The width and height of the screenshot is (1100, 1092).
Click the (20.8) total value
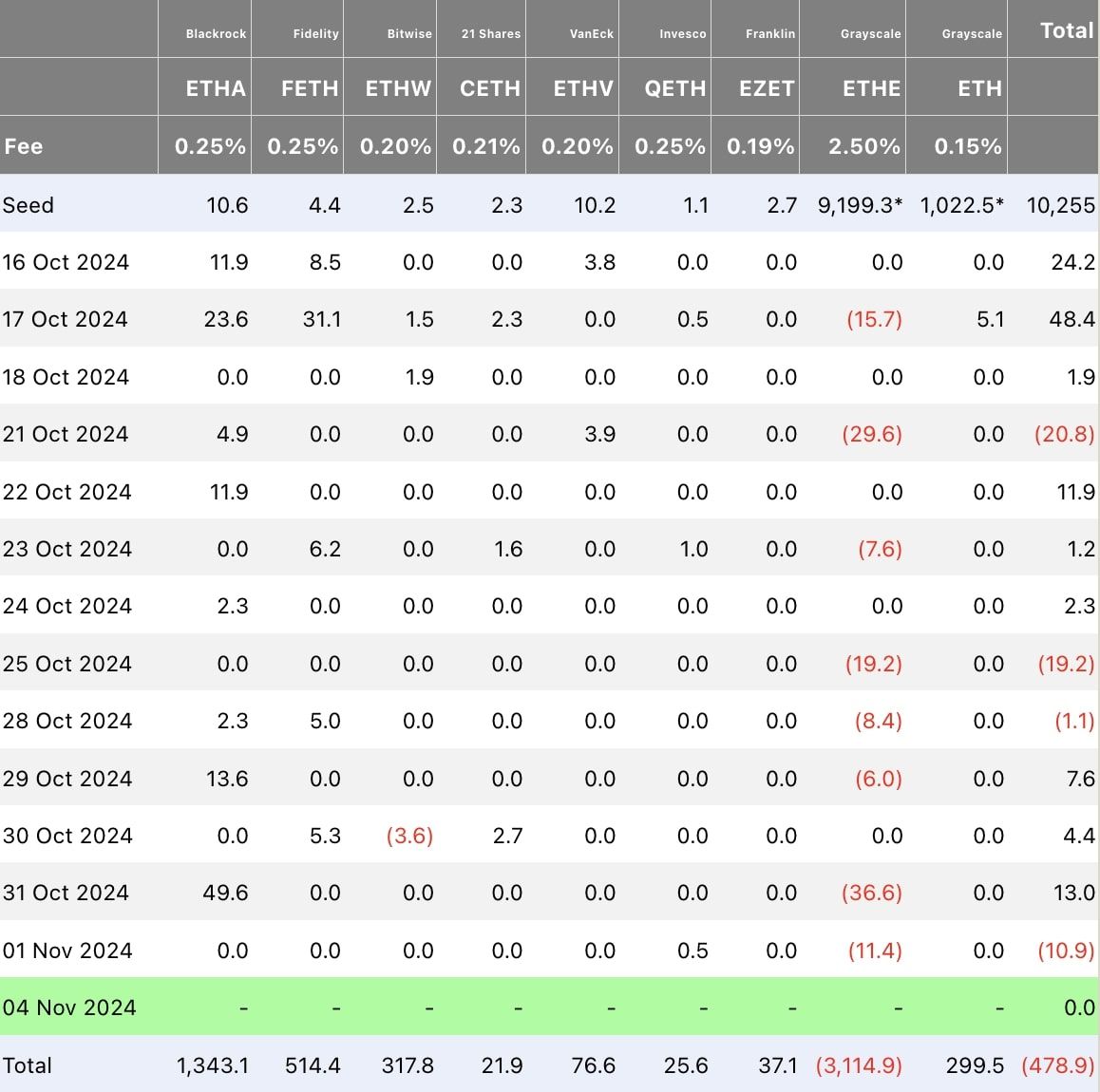pyautogui.click(x=1064, y=434)
